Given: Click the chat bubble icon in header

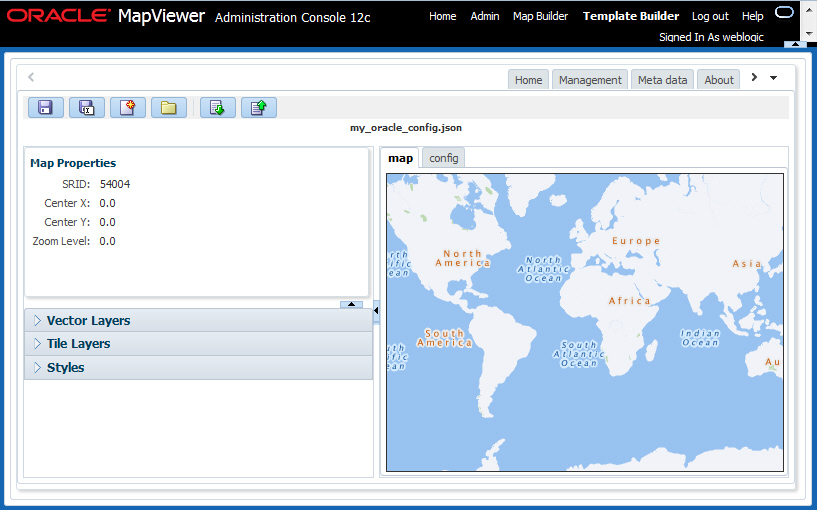Looking at the screenshot, I should coord(784,12).
